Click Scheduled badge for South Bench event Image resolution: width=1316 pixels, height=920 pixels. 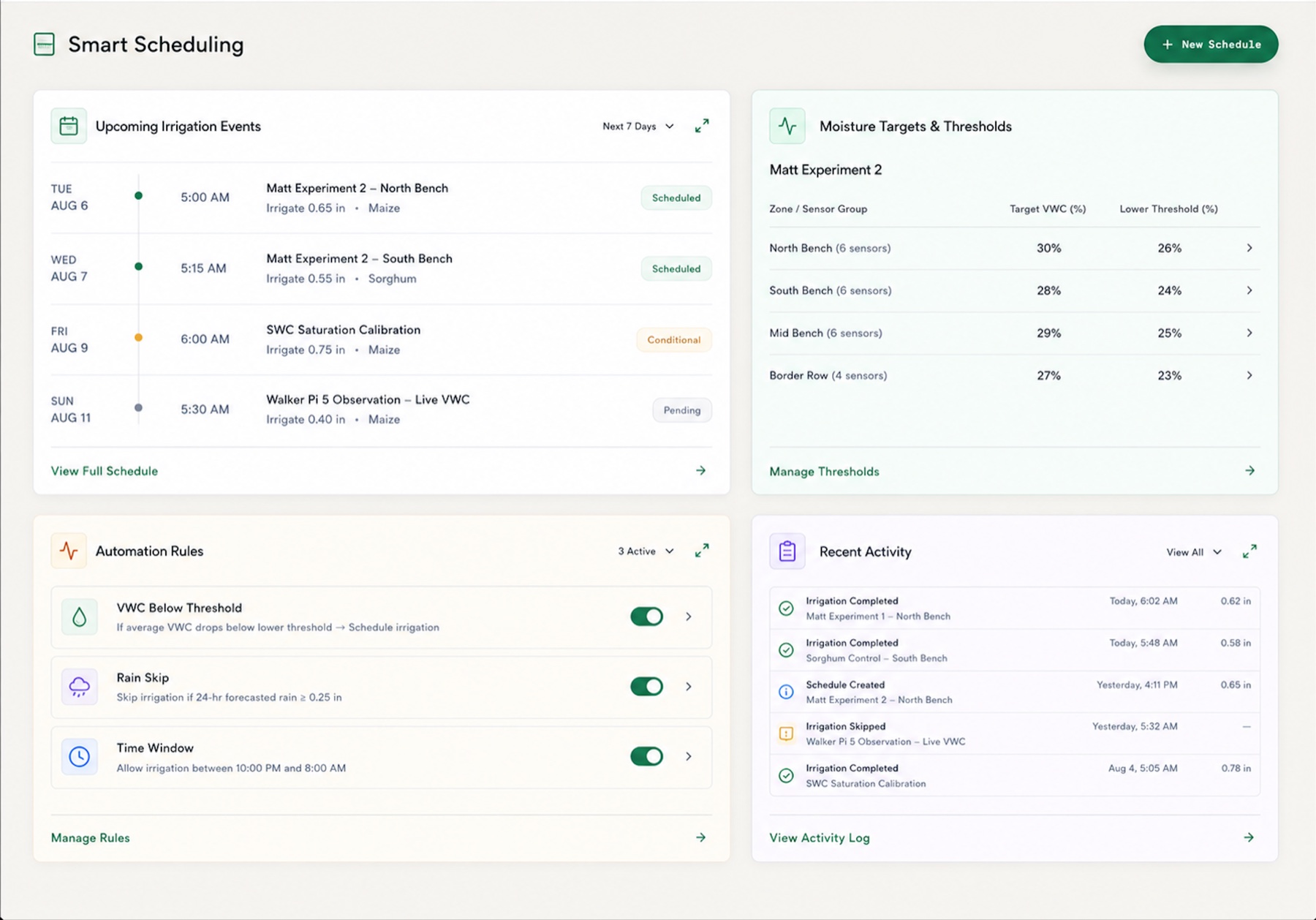(x=676, y=269)
